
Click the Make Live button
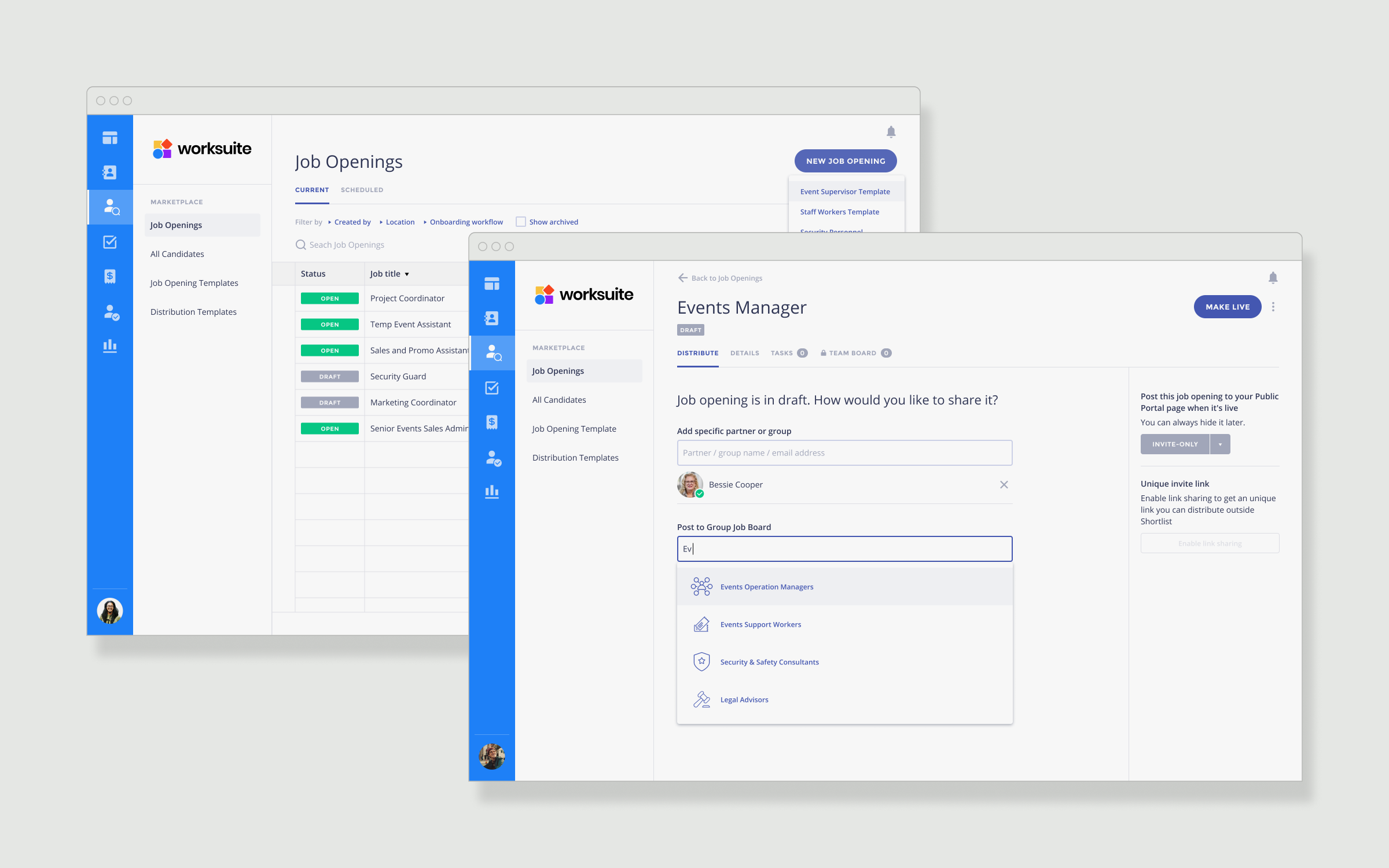click(x=1227, y=307)
